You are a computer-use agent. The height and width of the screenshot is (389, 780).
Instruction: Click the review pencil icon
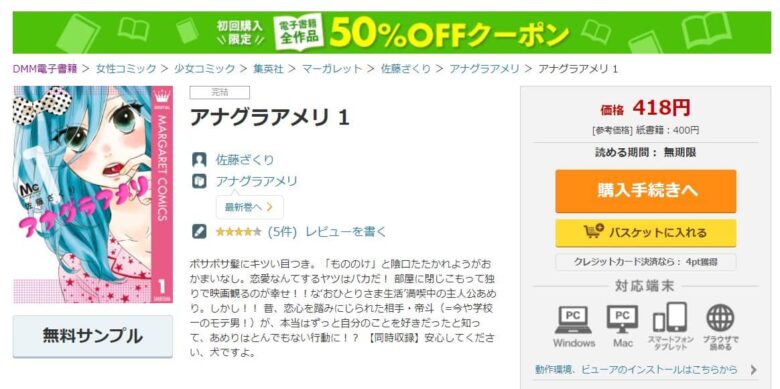tap(199, 232)
